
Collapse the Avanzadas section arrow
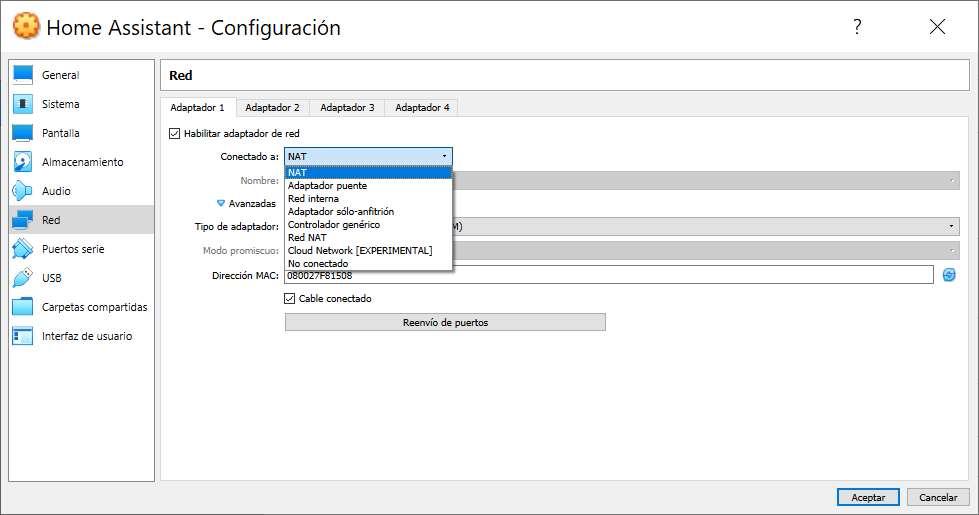tap(221, 203)
